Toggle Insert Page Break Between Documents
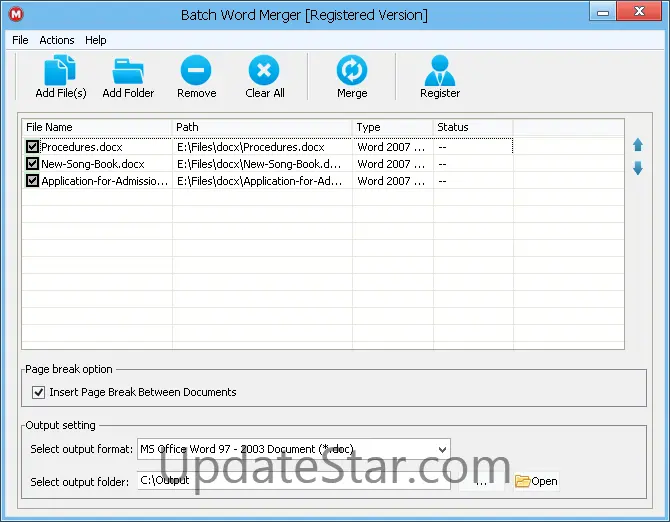 click(38, 392)
